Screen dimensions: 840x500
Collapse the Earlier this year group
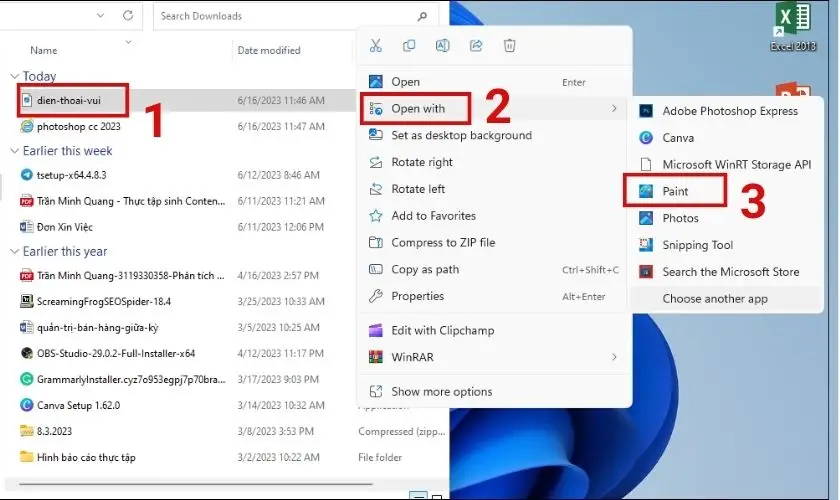(x=14, y=251)
